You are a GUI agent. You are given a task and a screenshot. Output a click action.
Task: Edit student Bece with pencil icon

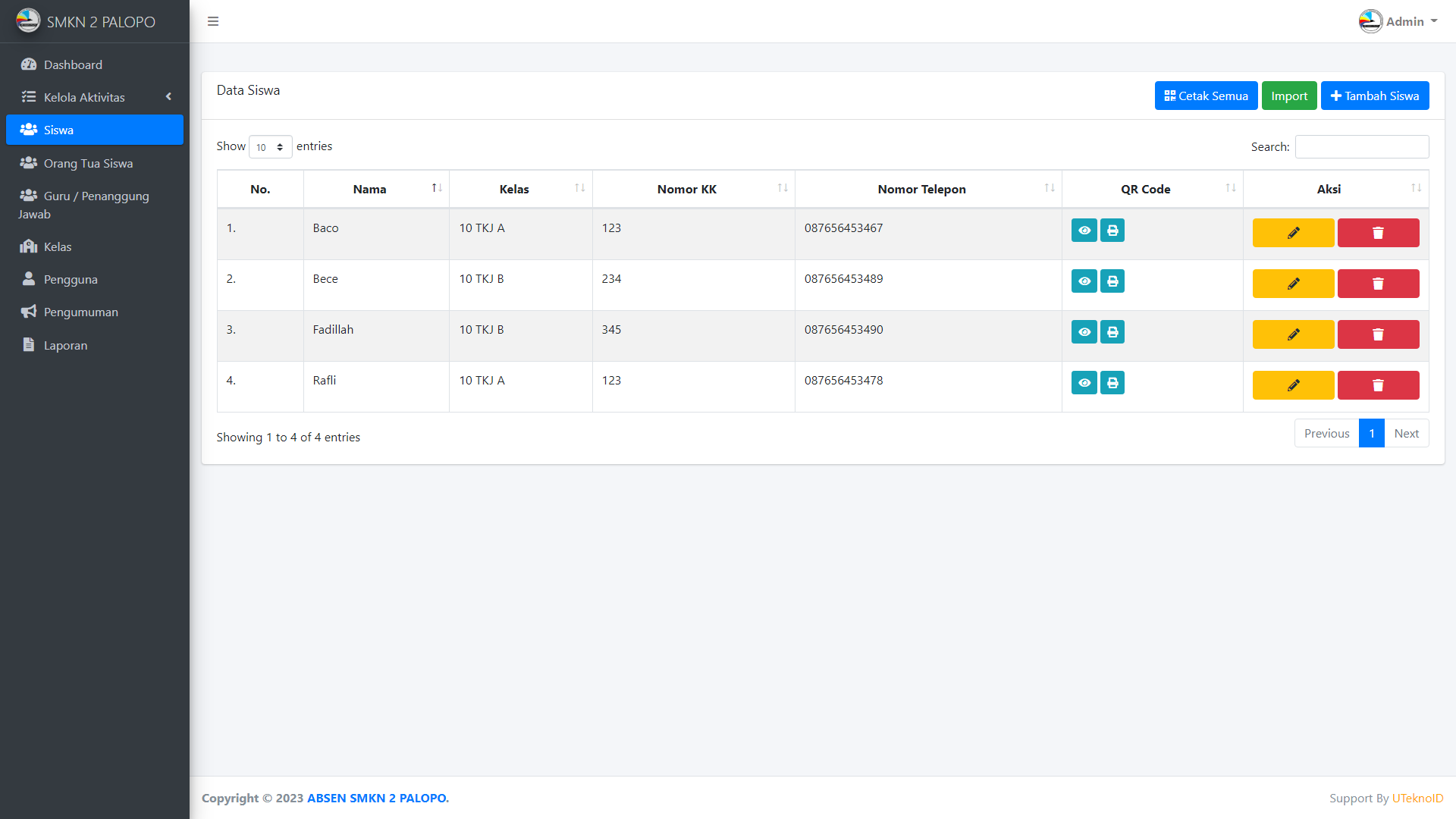tap(1293, 284)
